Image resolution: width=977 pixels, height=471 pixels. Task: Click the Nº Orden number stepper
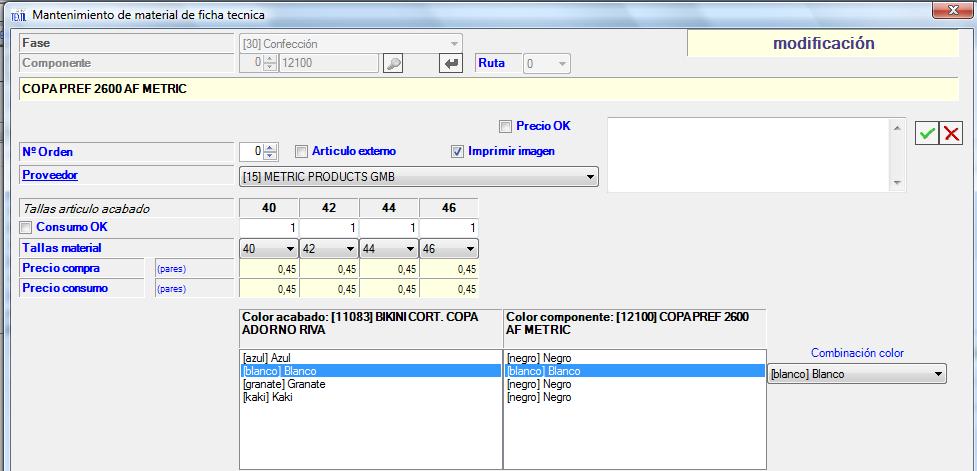[269, 151]
